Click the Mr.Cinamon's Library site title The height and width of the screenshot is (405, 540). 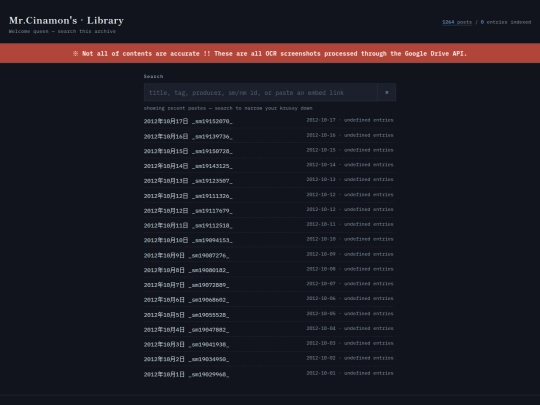[x=66, y=21]
